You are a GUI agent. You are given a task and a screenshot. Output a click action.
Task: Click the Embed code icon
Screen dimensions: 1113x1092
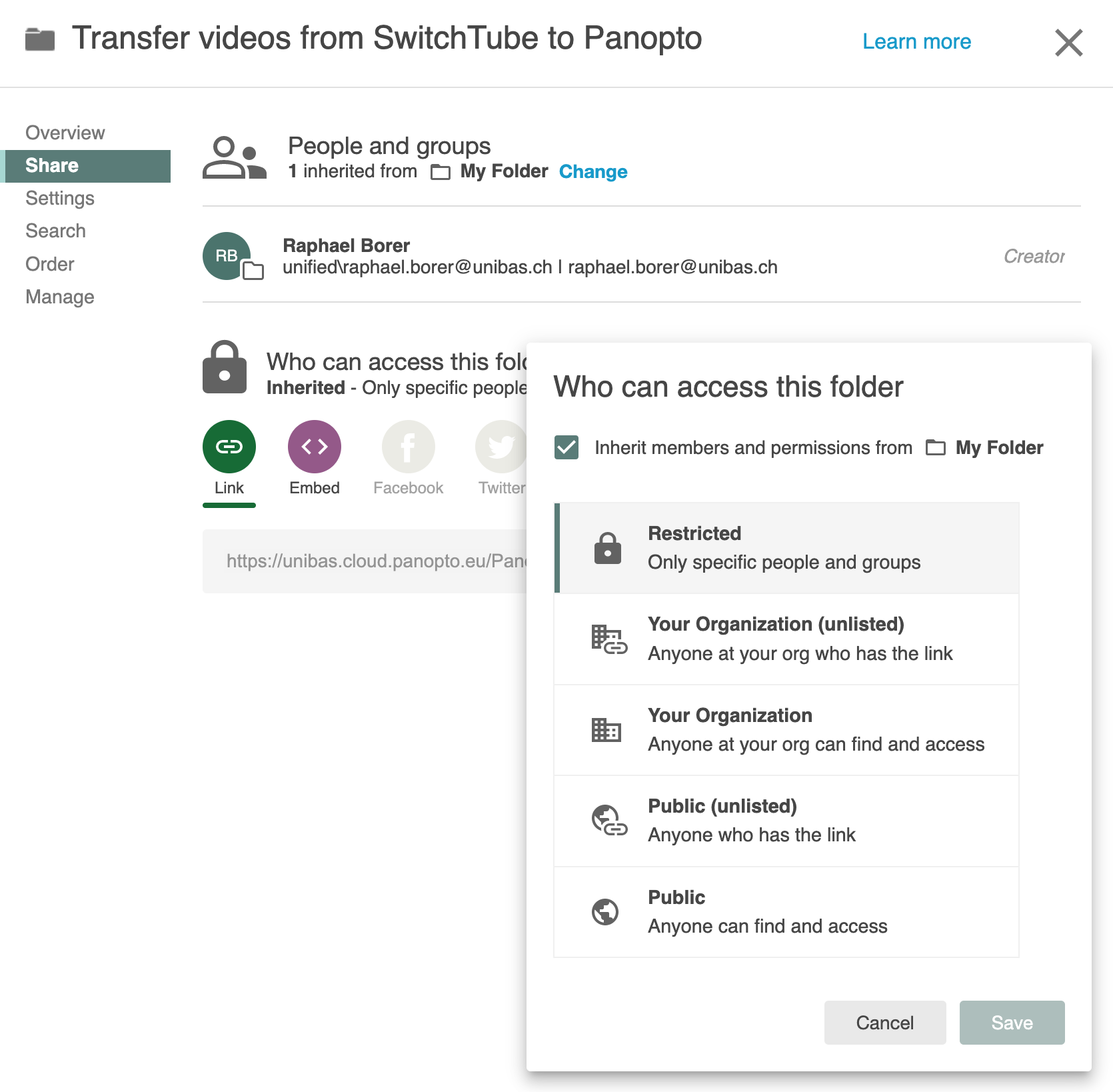[314, 447]
